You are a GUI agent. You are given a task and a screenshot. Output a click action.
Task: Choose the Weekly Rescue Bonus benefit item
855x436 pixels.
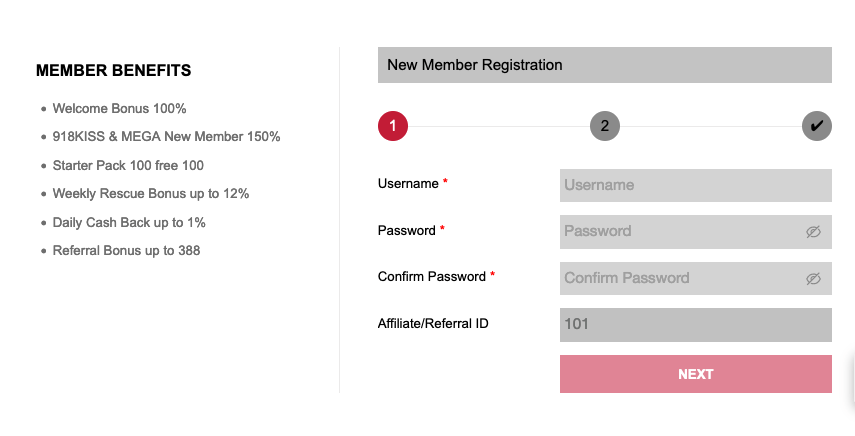(151, 194)
